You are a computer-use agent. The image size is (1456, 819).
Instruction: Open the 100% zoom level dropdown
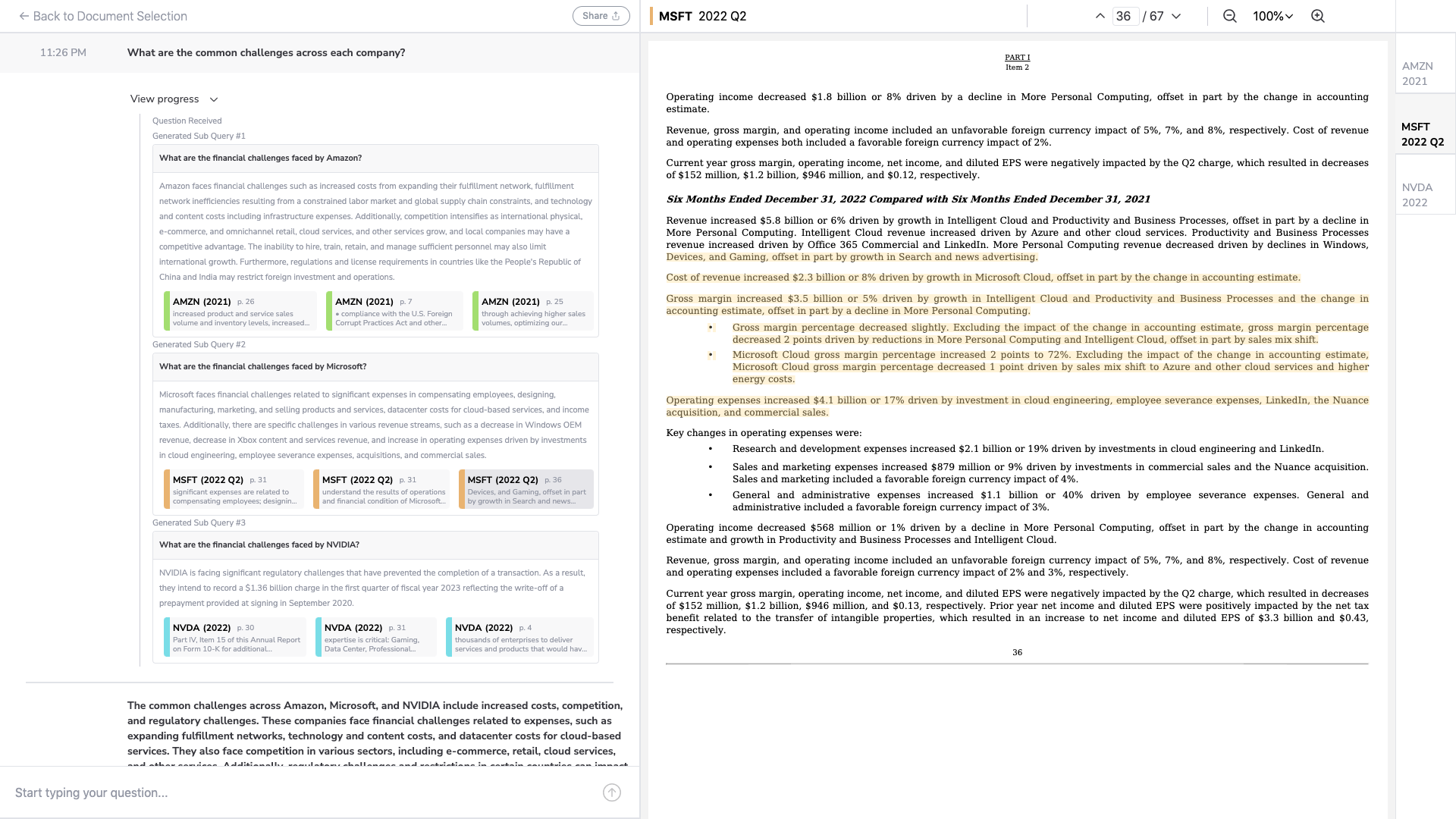click(x=1271, y=16)
